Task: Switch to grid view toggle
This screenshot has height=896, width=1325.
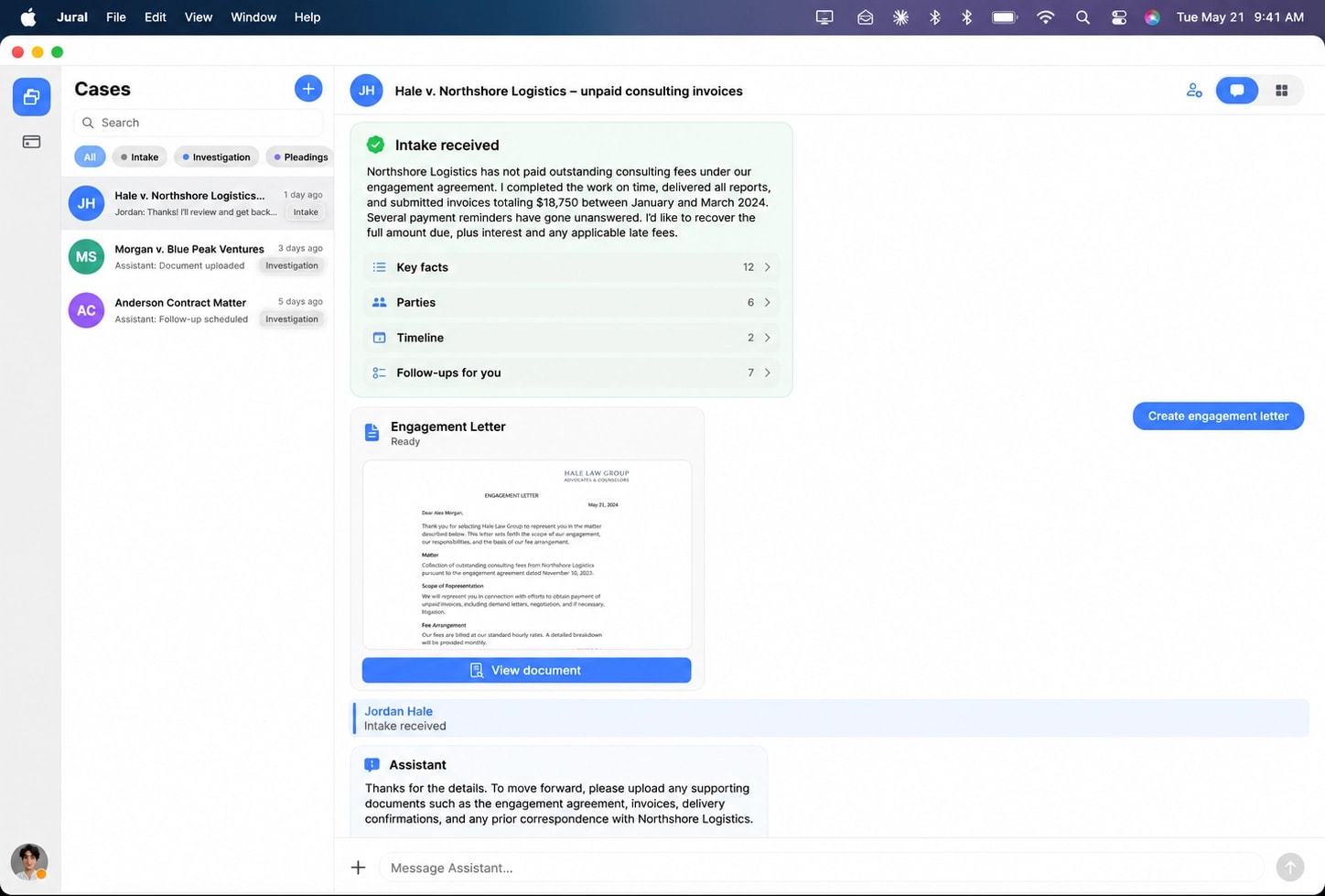Action: [1282, 91]
